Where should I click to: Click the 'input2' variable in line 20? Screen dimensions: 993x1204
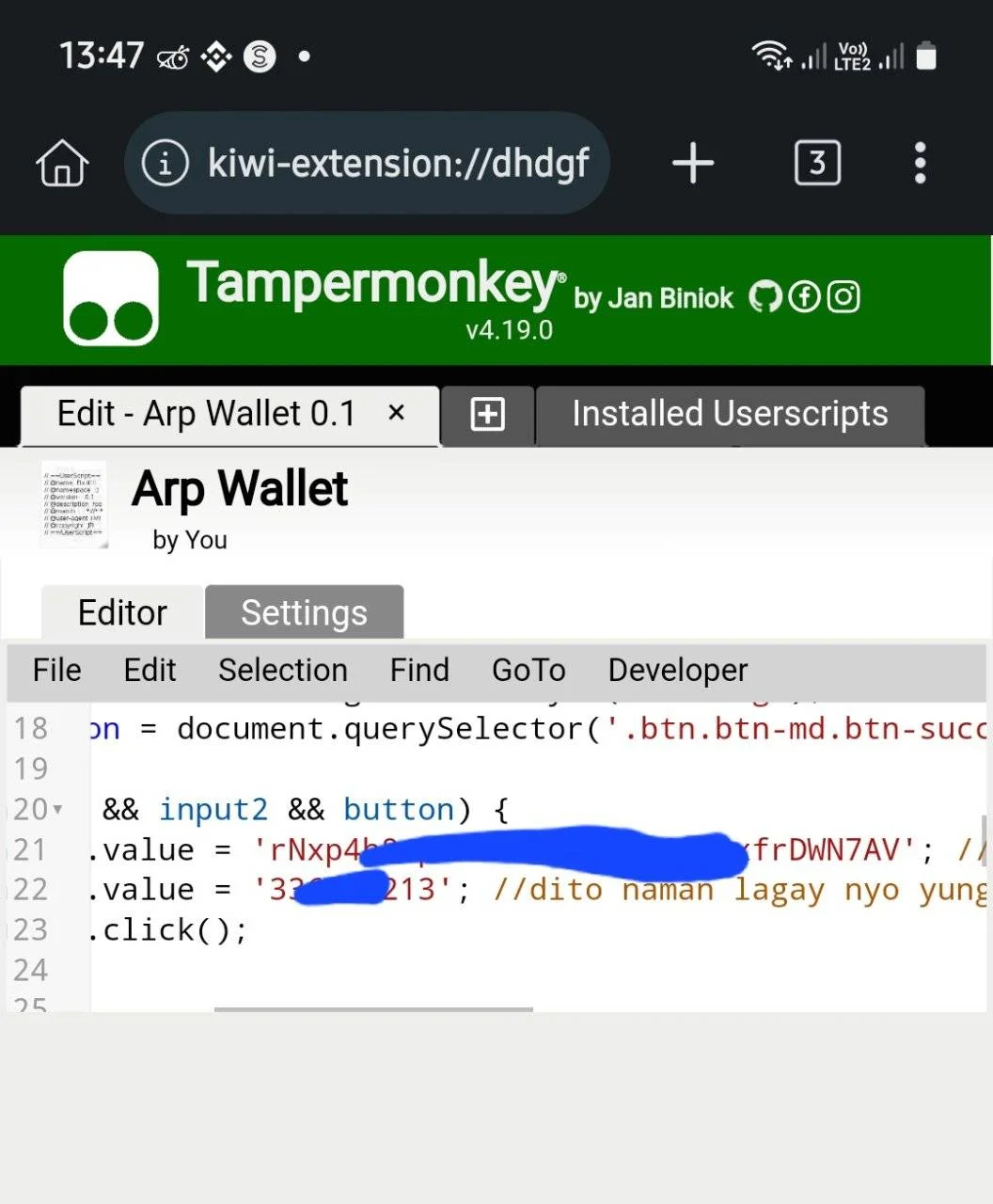213,810
